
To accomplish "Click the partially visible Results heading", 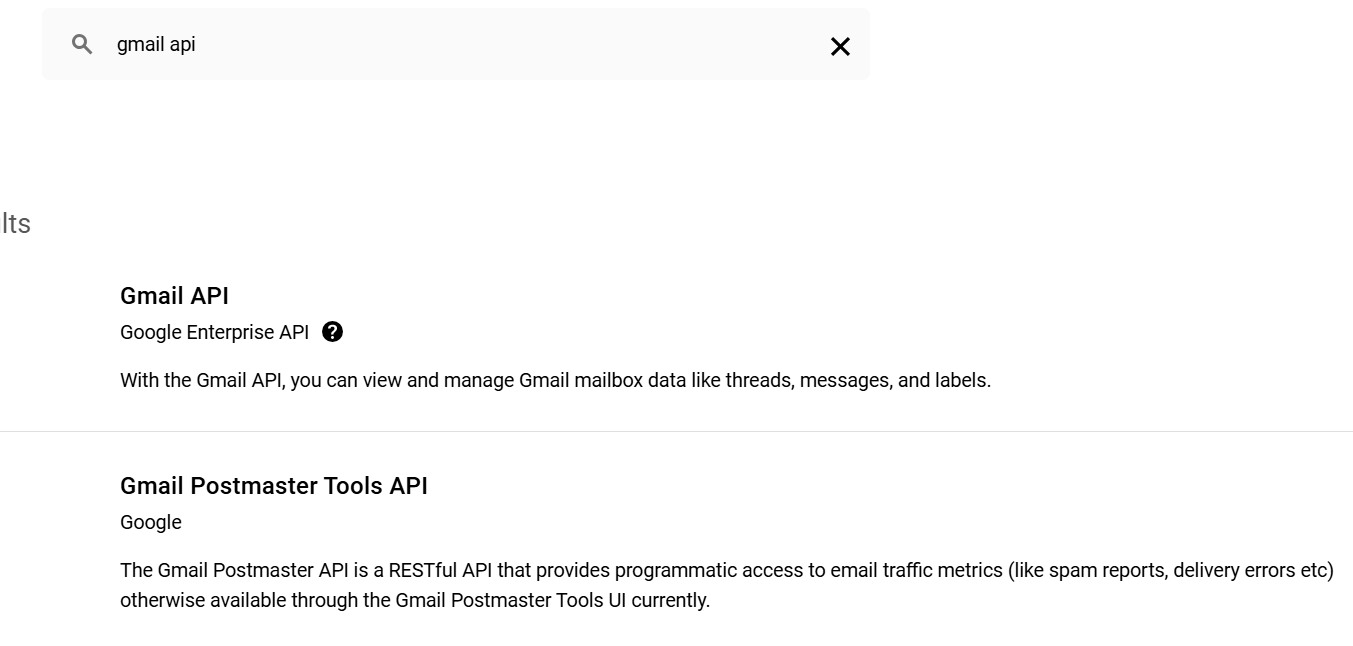I will tap(16, 224).
